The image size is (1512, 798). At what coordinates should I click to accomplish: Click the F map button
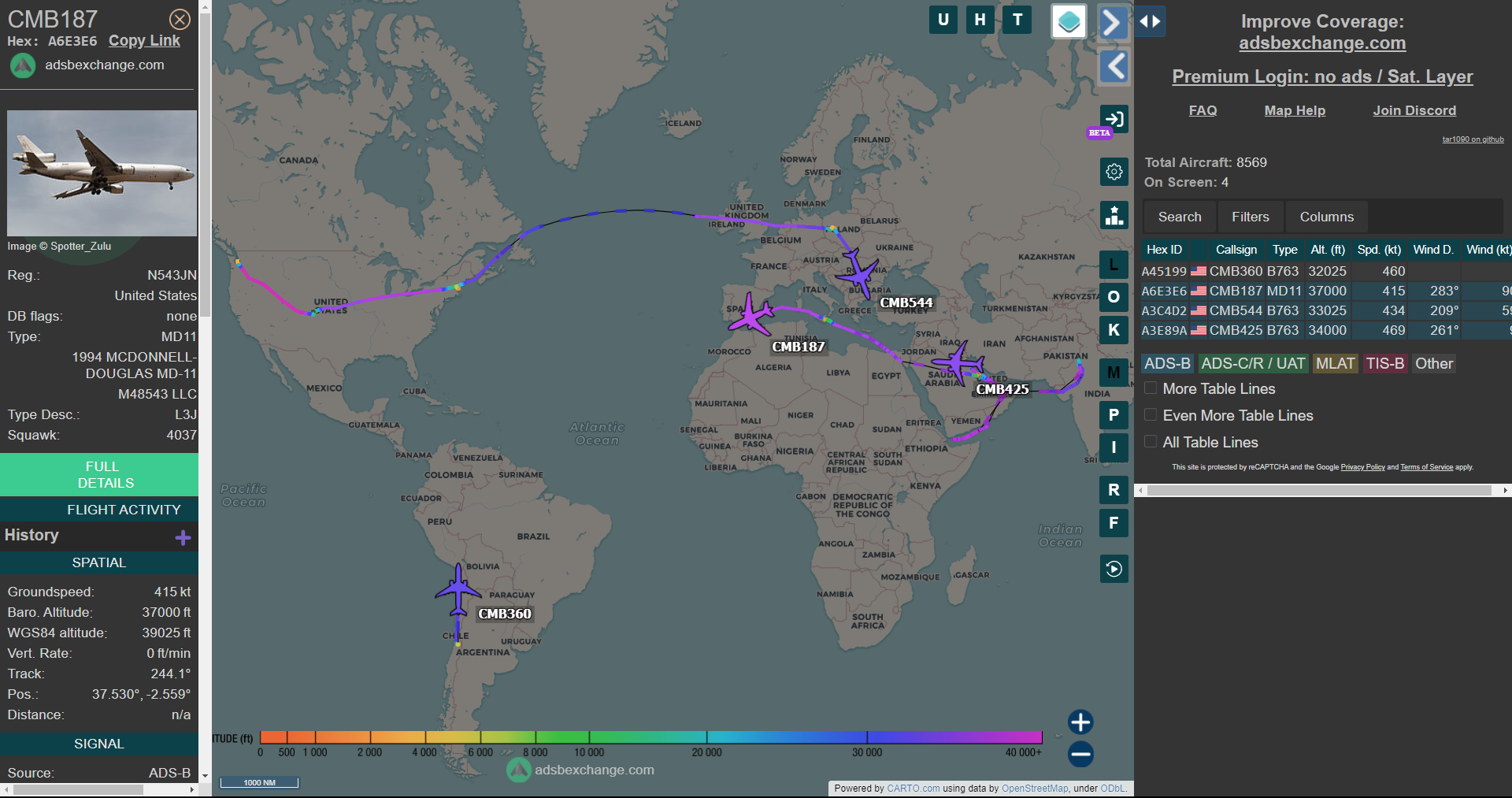[1114, 522]
